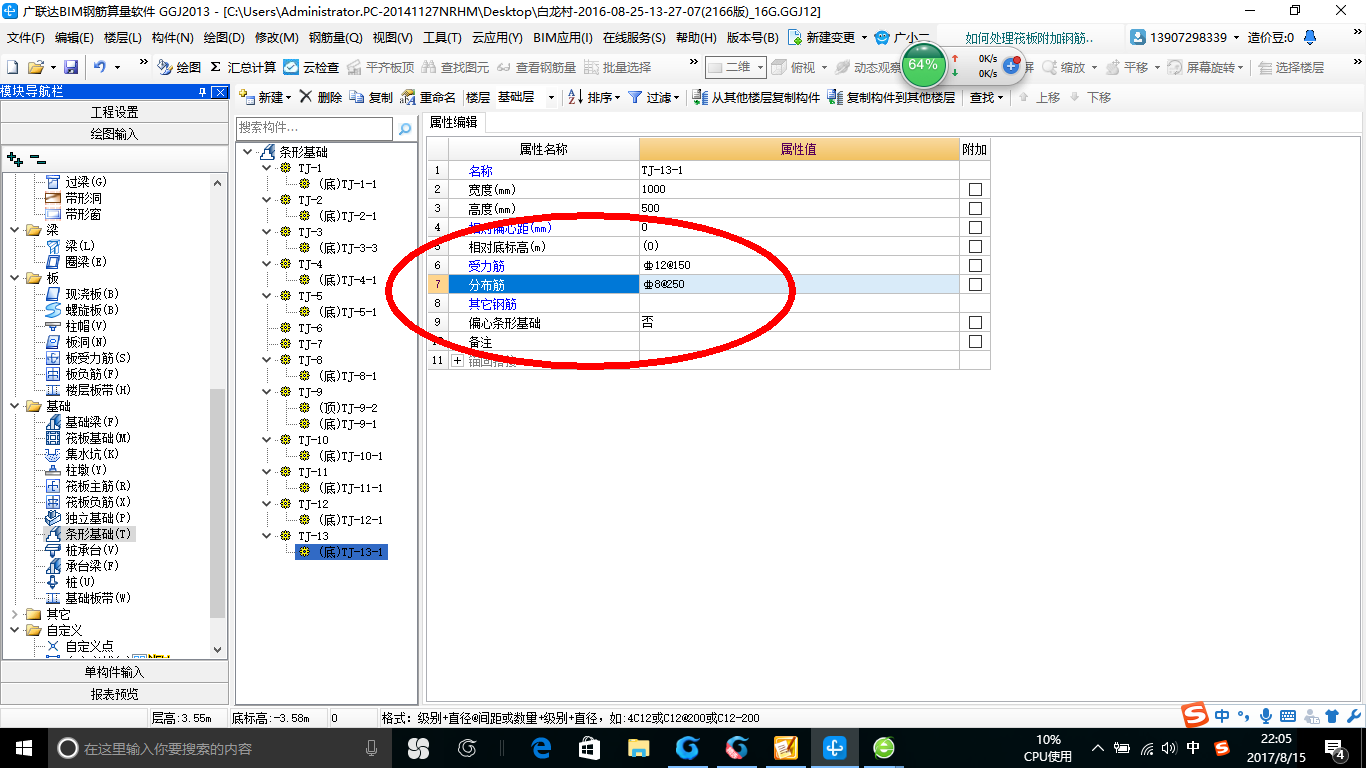Click the expand-all plus icon in navigation panel
Viewport: 1366px width, 768px height.
(14, 158)
